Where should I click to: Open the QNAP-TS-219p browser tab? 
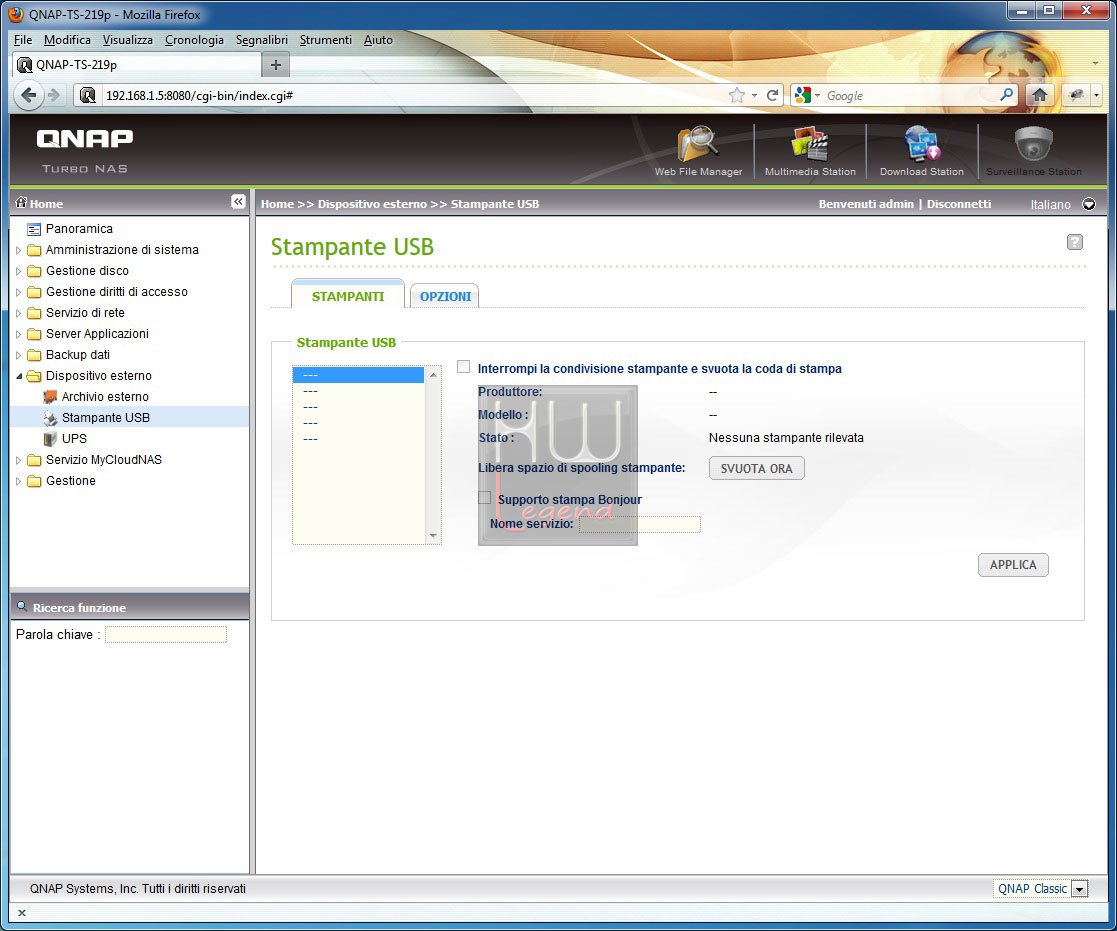137,65
